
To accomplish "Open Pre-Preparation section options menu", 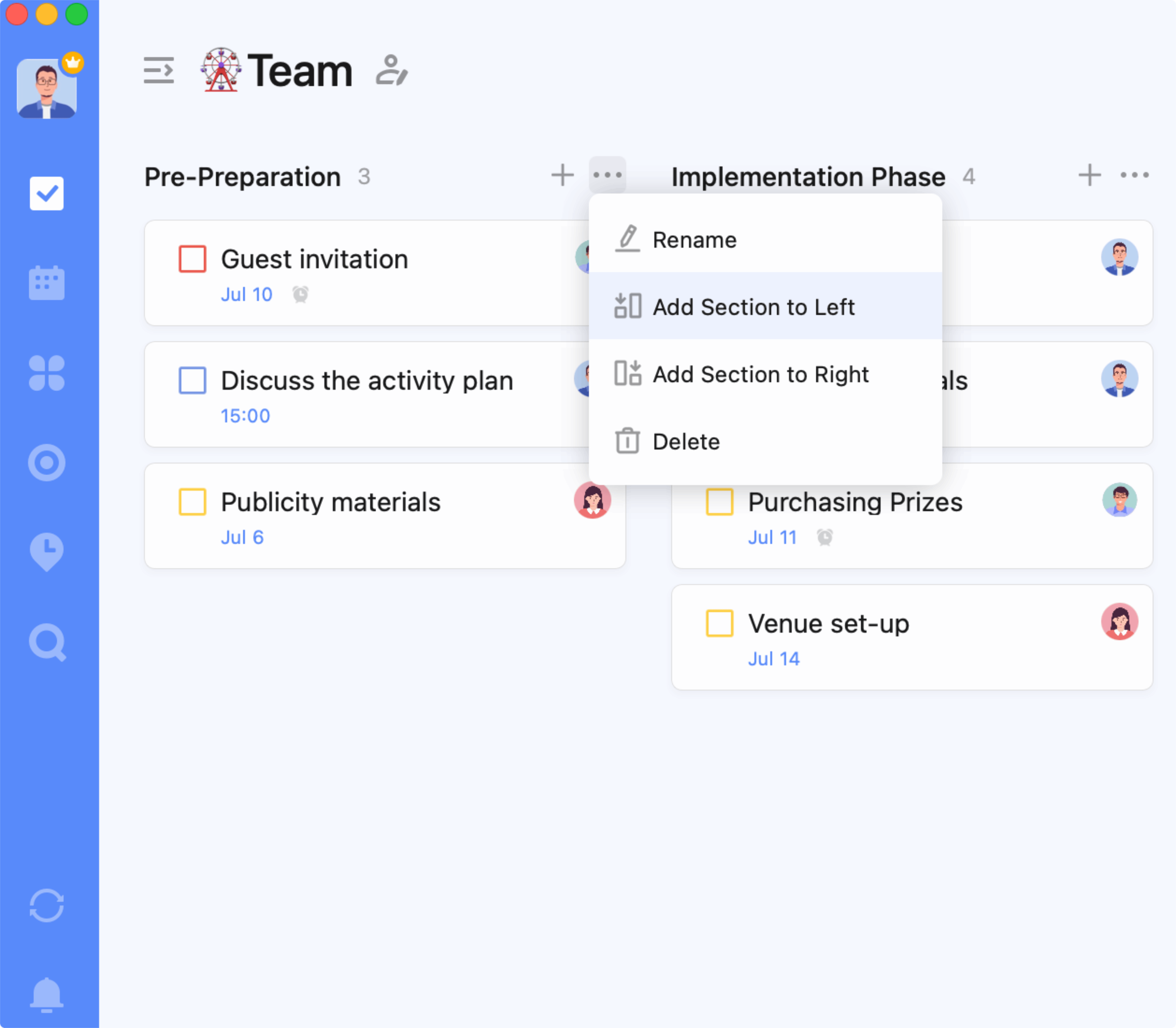I will pyautogui.click(x=607, y=175).
